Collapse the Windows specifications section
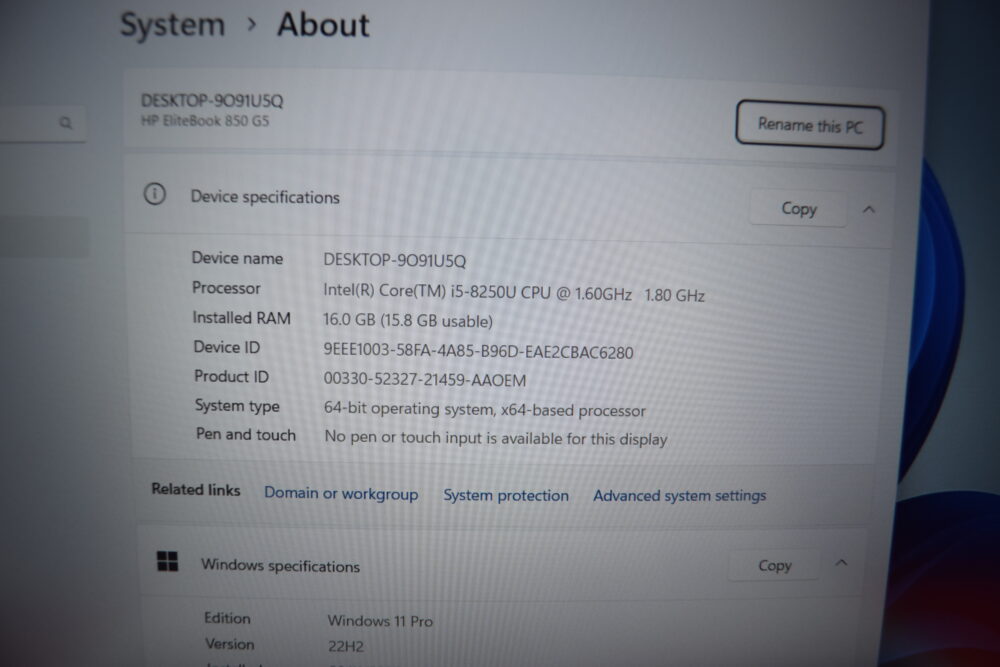This screenshot has height=667, width=1000. point(841,563)
